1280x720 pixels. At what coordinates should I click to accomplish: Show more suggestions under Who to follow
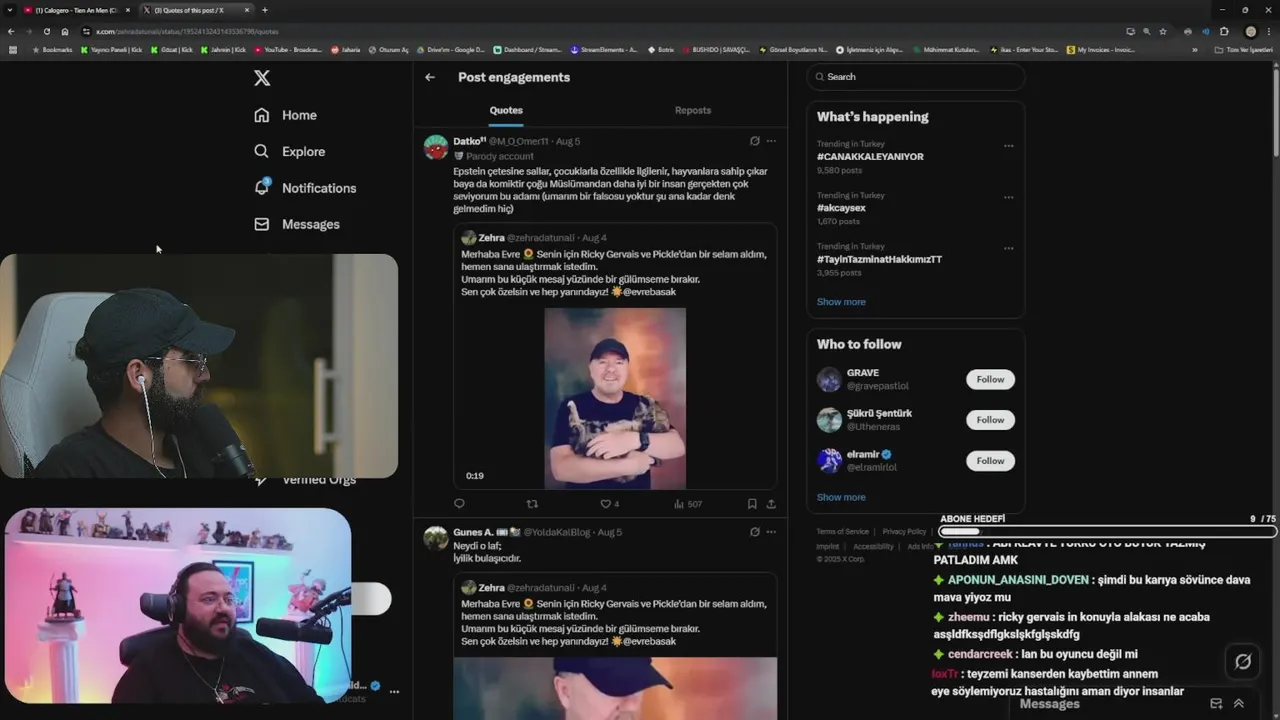point(841,497)
